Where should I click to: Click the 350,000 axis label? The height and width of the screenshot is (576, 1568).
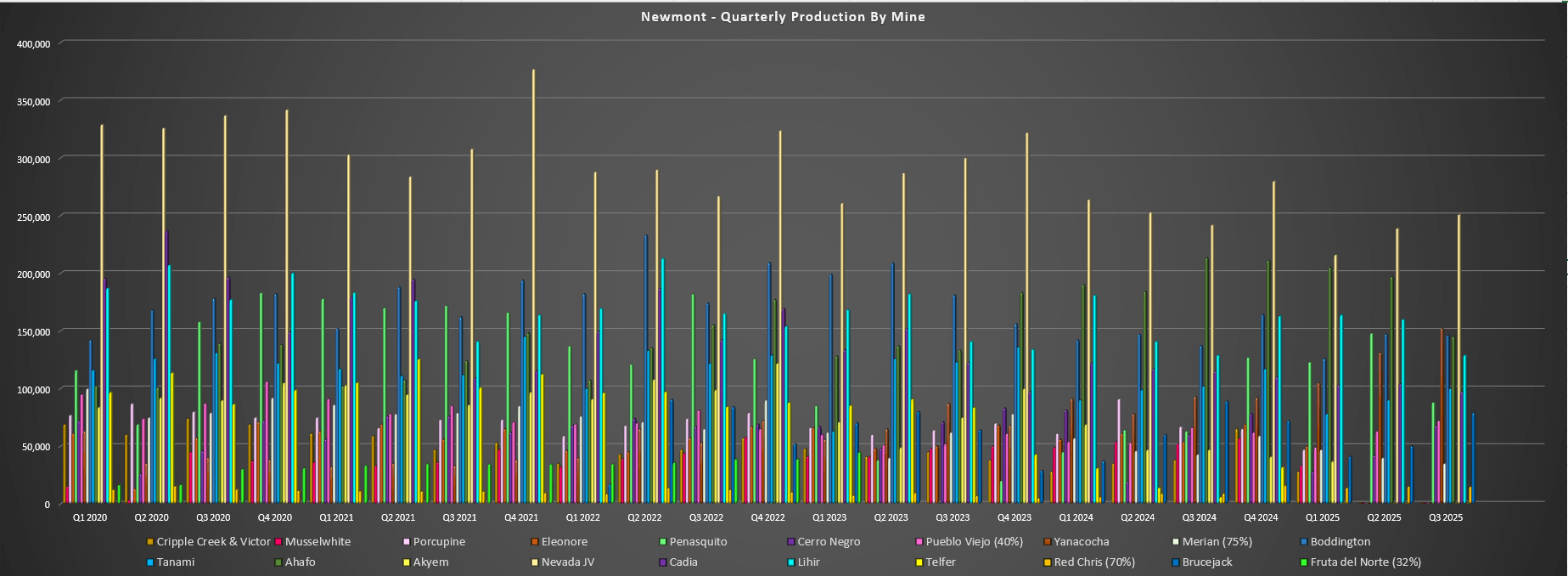(x=35, y=102)
